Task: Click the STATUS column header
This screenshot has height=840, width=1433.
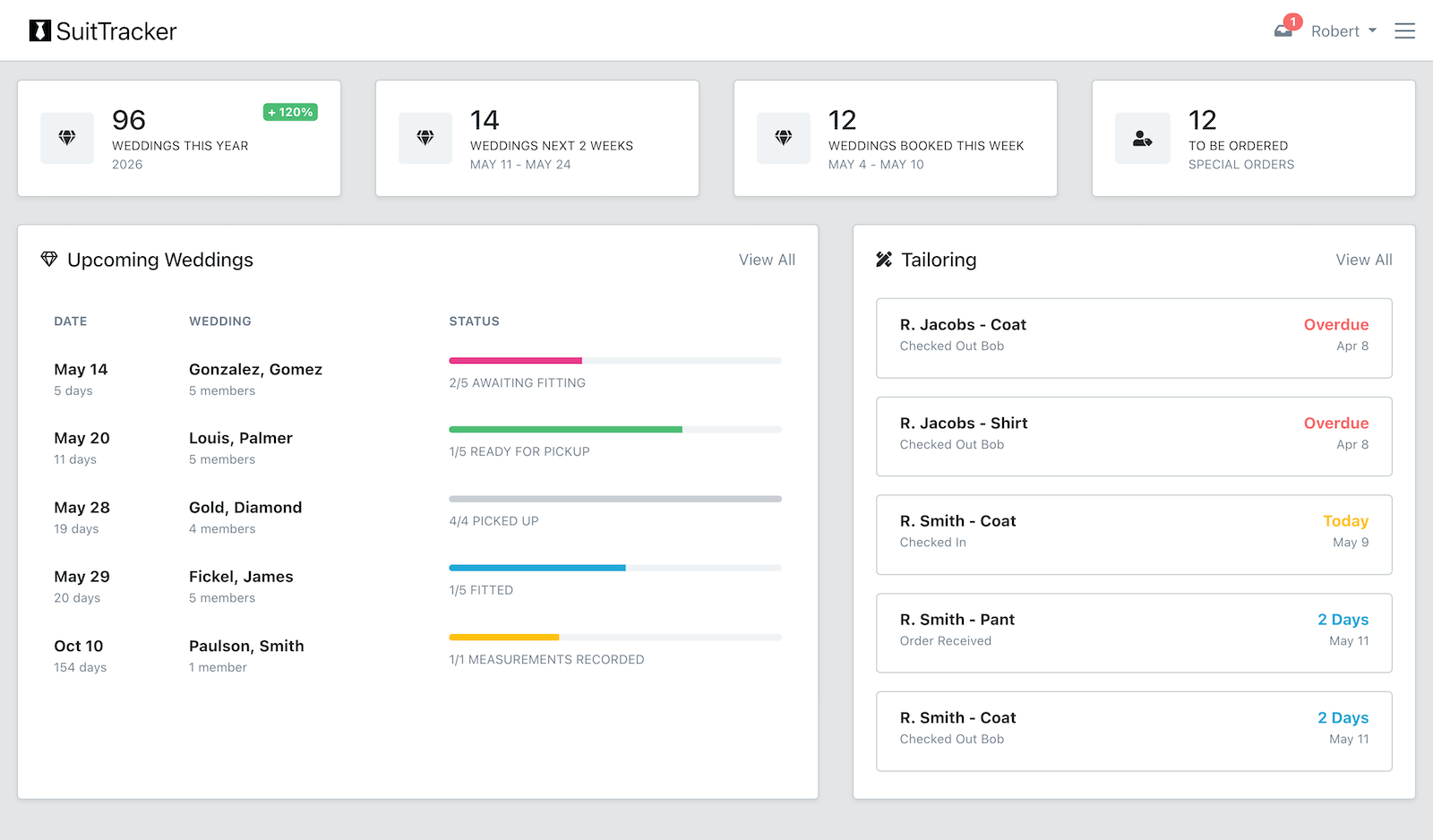Action: (x=475, y=321)
